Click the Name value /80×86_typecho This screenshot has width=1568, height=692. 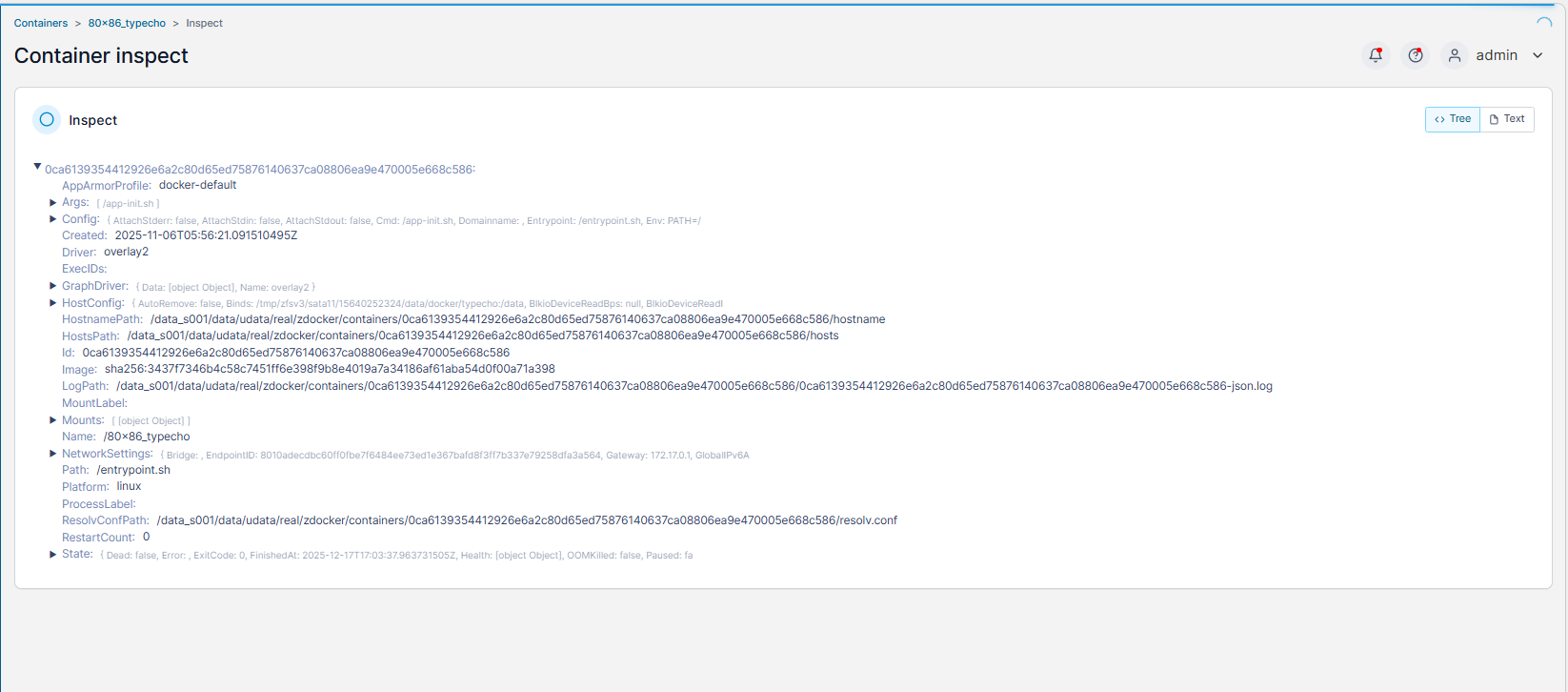point(147,437)
